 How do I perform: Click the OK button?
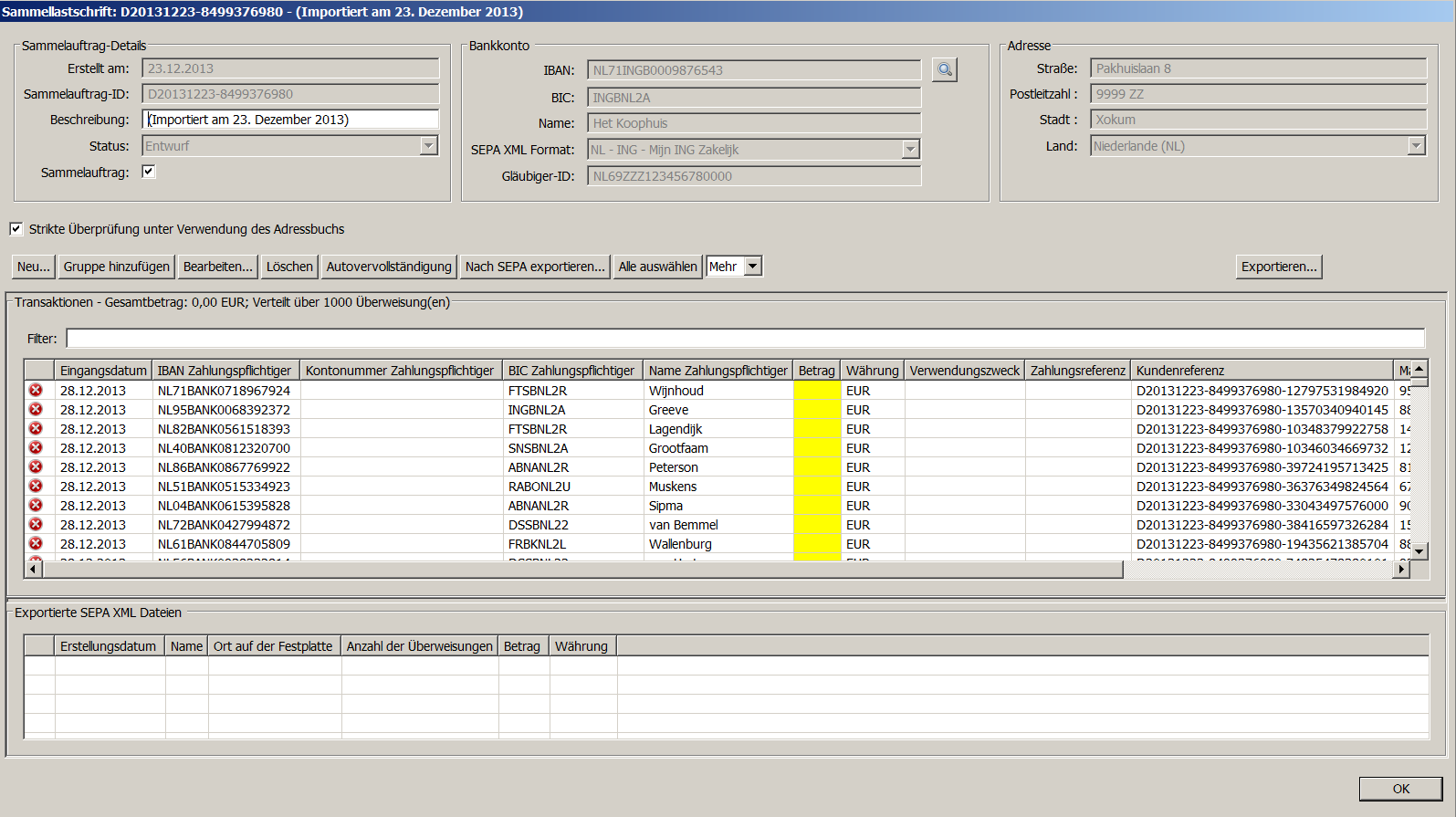(x=1400, y=789)
